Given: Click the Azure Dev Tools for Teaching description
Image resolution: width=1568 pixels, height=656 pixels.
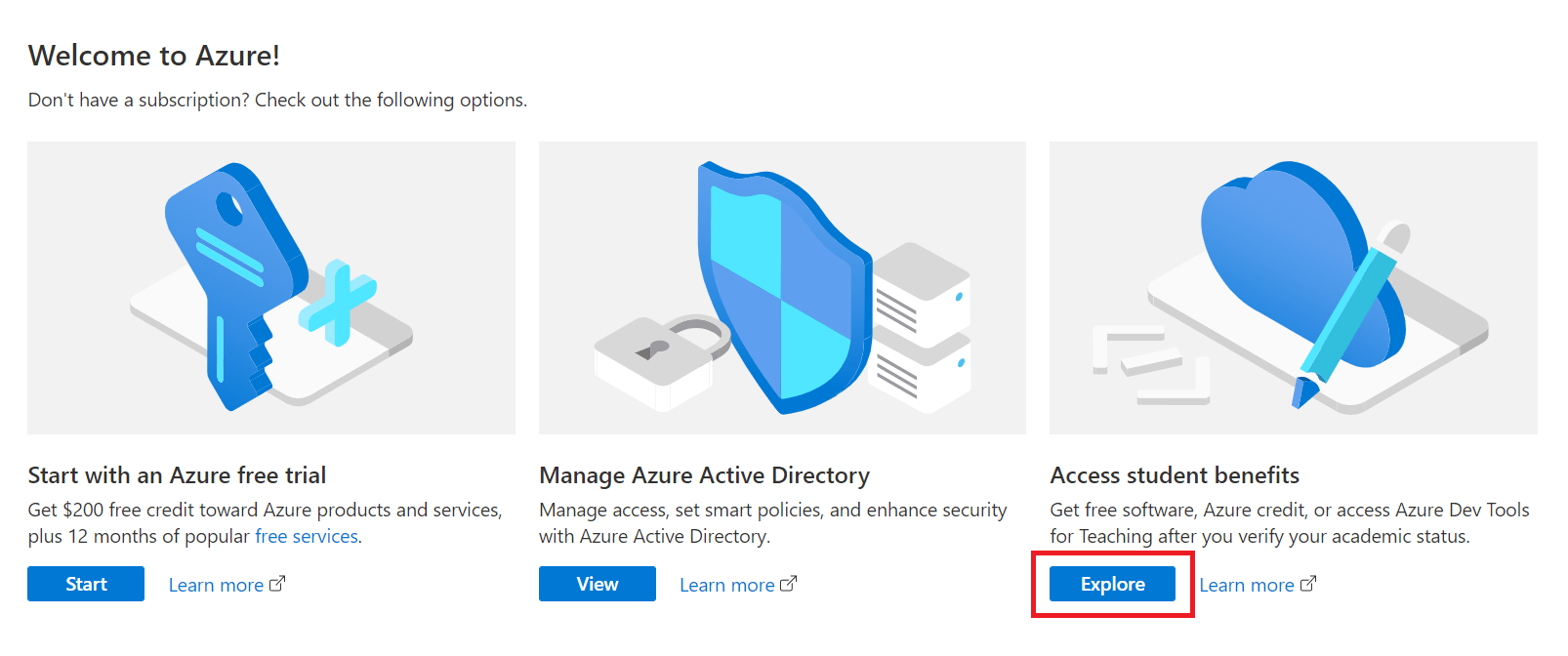Looking at the screenshot, I should [1289, 523].
